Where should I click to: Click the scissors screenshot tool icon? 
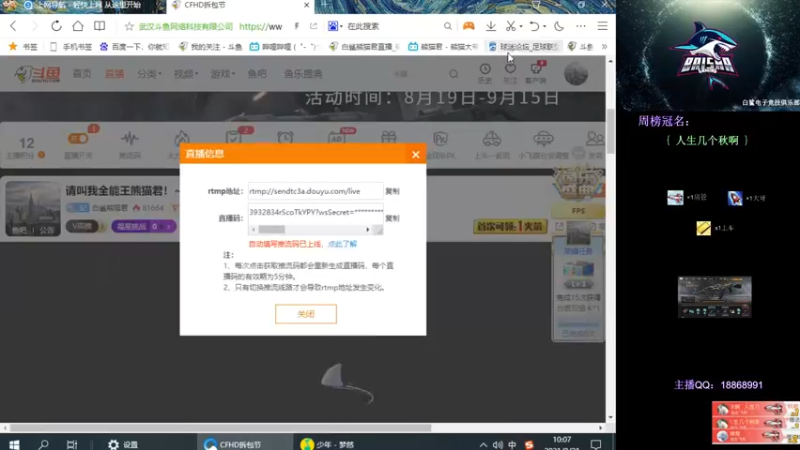510,26
